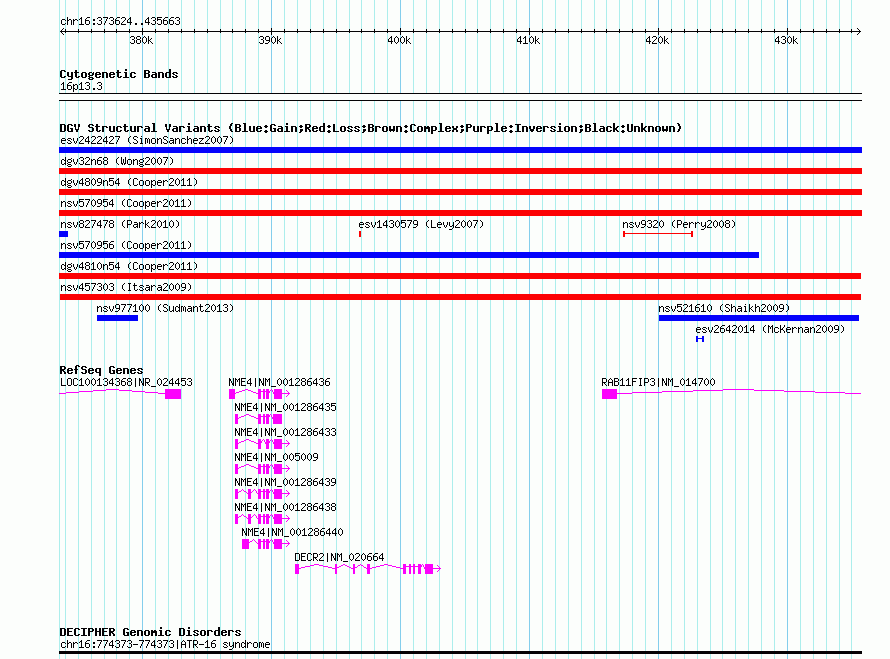This screenshot has width=890, height=659.
Task: Click the ATR-16 syndrome DECIPHER bar
Action: coord(460,653)
